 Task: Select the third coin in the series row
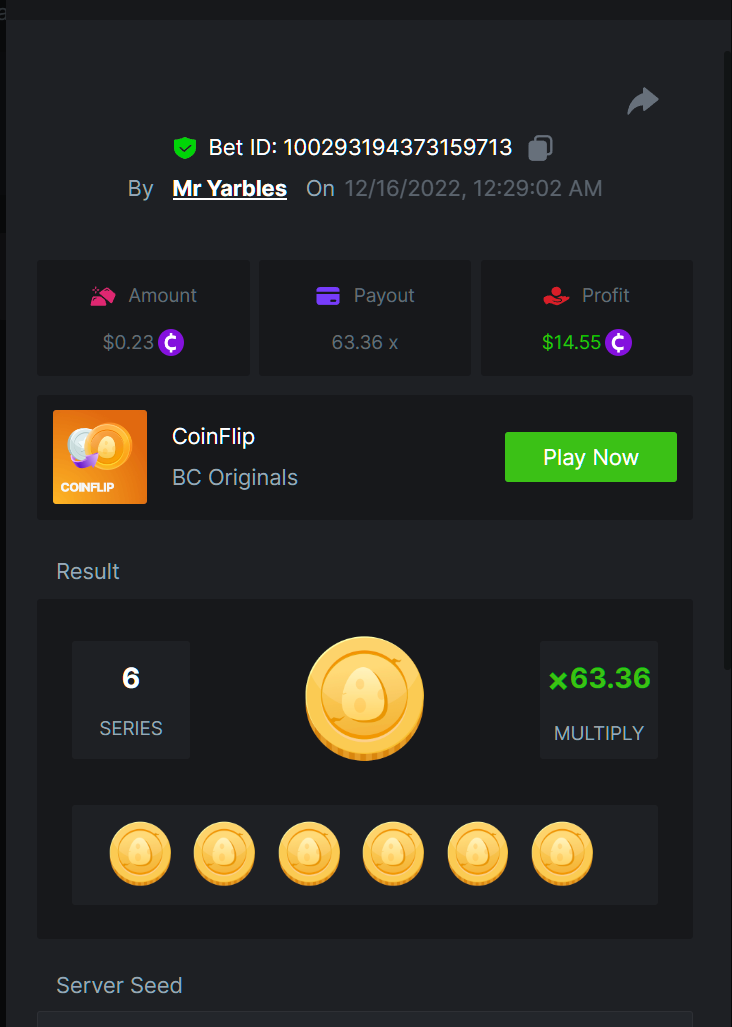coord(309,853)
